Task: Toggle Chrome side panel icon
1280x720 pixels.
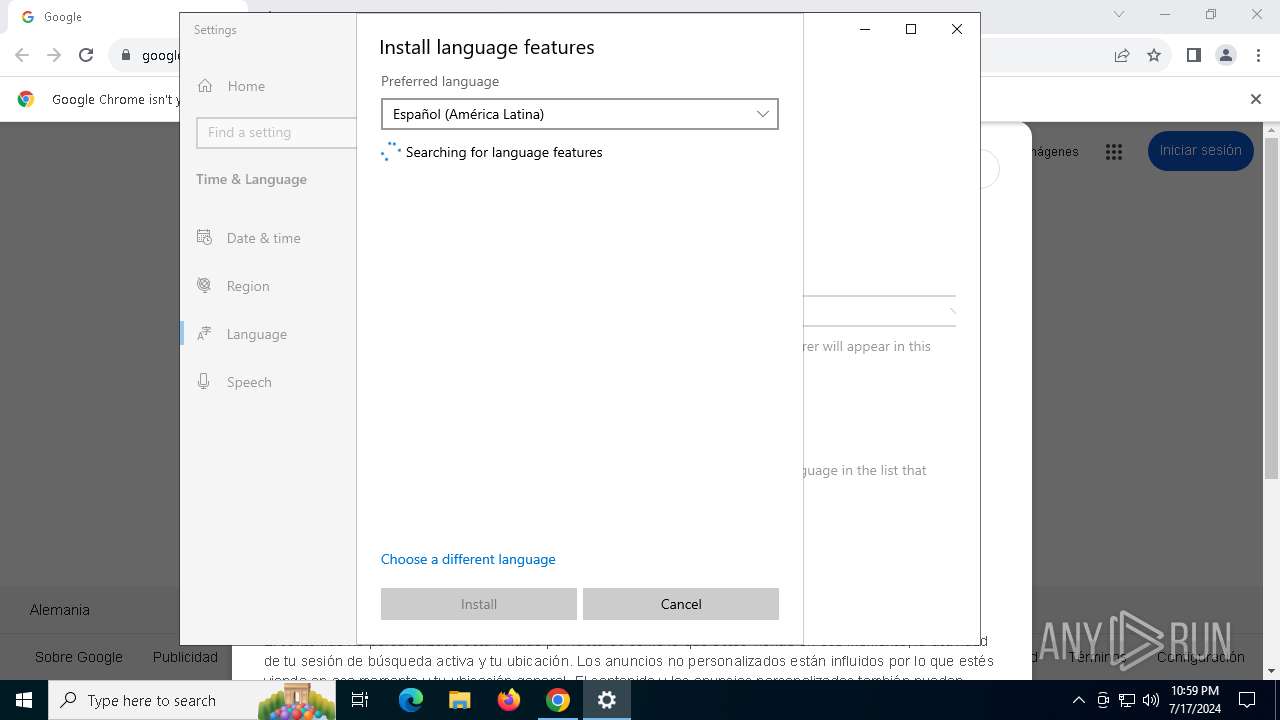Action: pos(1193,55)
